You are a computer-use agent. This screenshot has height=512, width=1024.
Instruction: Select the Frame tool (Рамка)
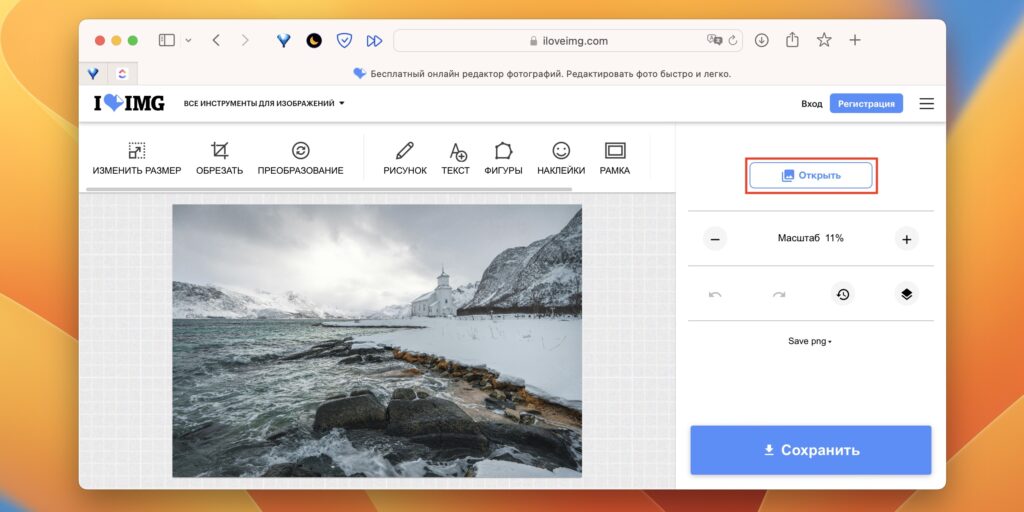(x=615, y=159)
